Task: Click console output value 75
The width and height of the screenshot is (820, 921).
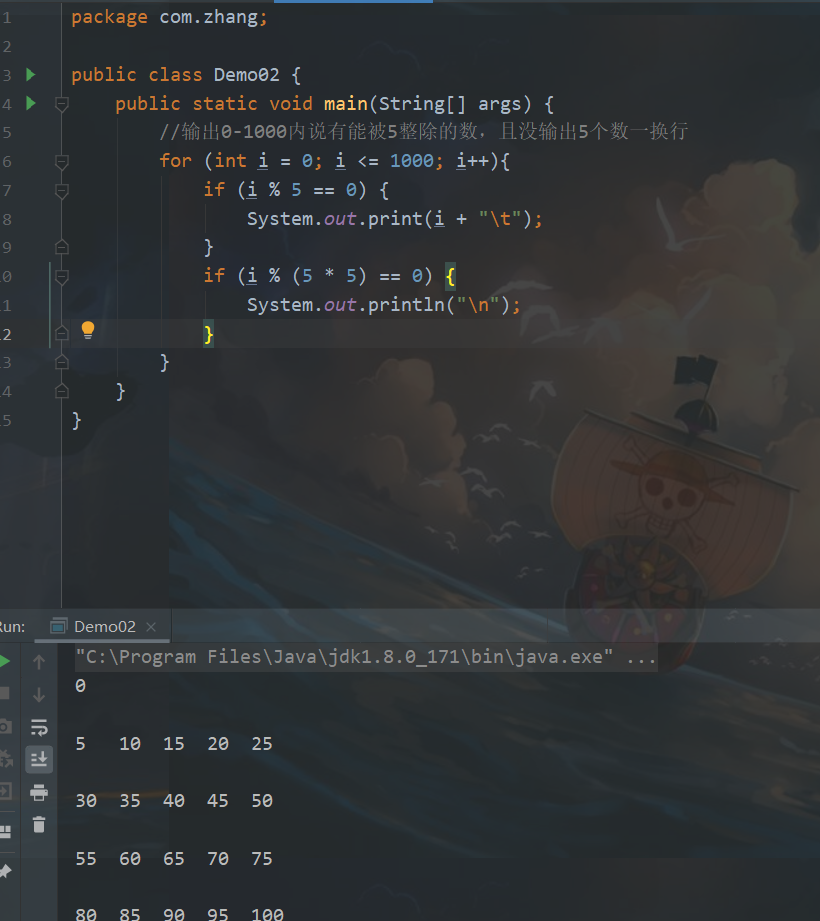Action: click(x=262, y=859)
